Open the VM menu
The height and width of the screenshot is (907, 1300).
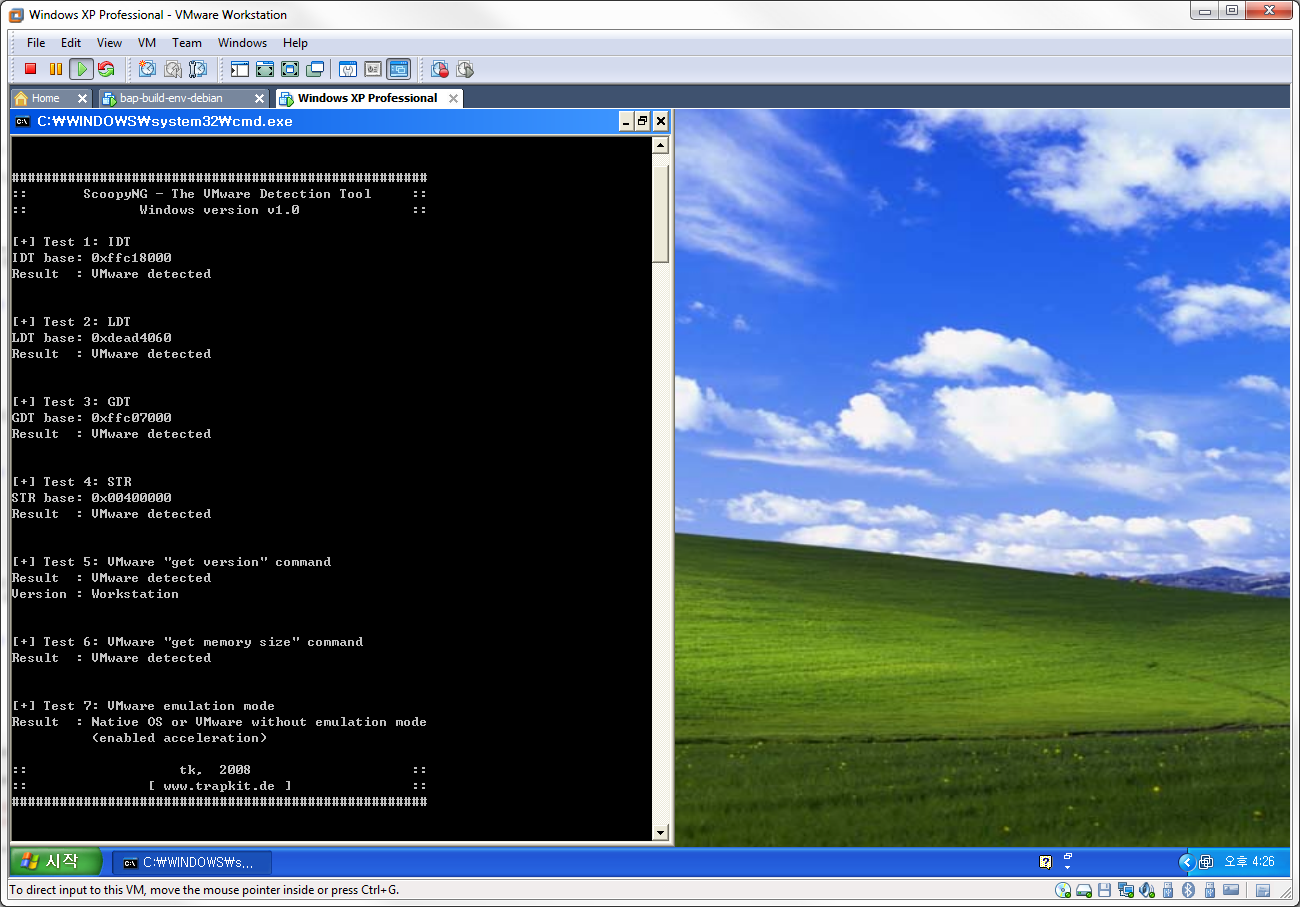pos(147,43)
